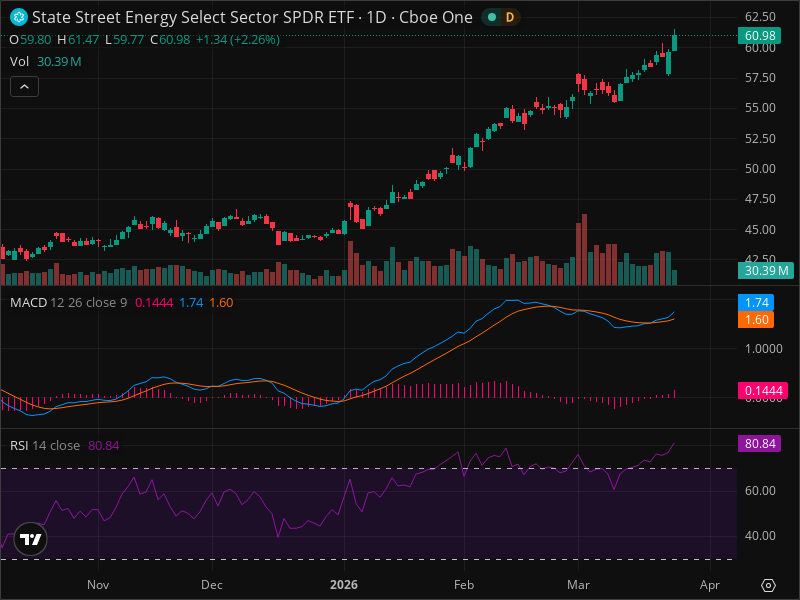Click the 62.50 price scale label
Screen dimensions: 800x600
pyautogui.click(x=760, y=17)
